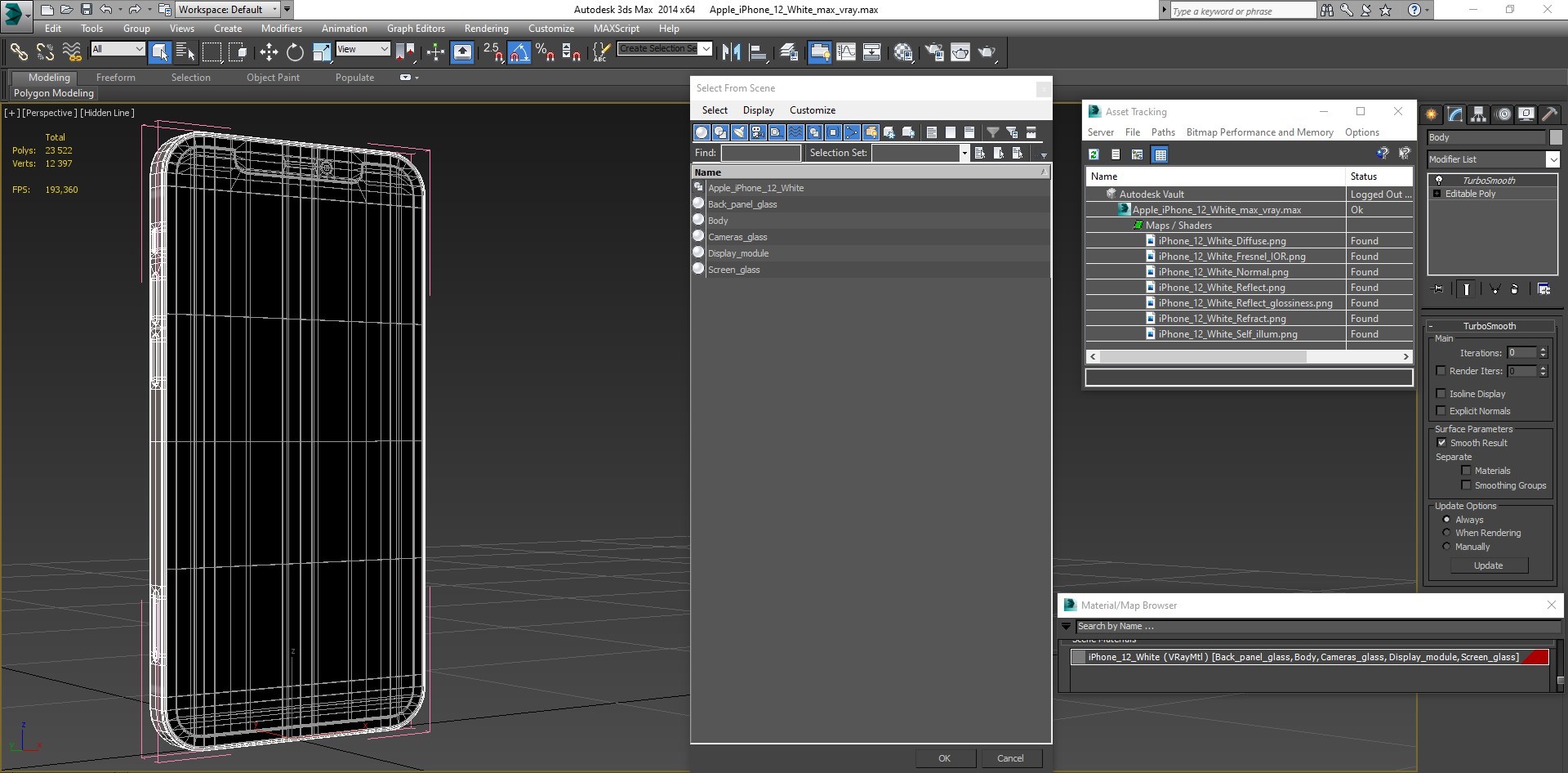Switch to the Motion command panel tab
This screenshot has width=1568, height=773.
[x=1503, y=114]
